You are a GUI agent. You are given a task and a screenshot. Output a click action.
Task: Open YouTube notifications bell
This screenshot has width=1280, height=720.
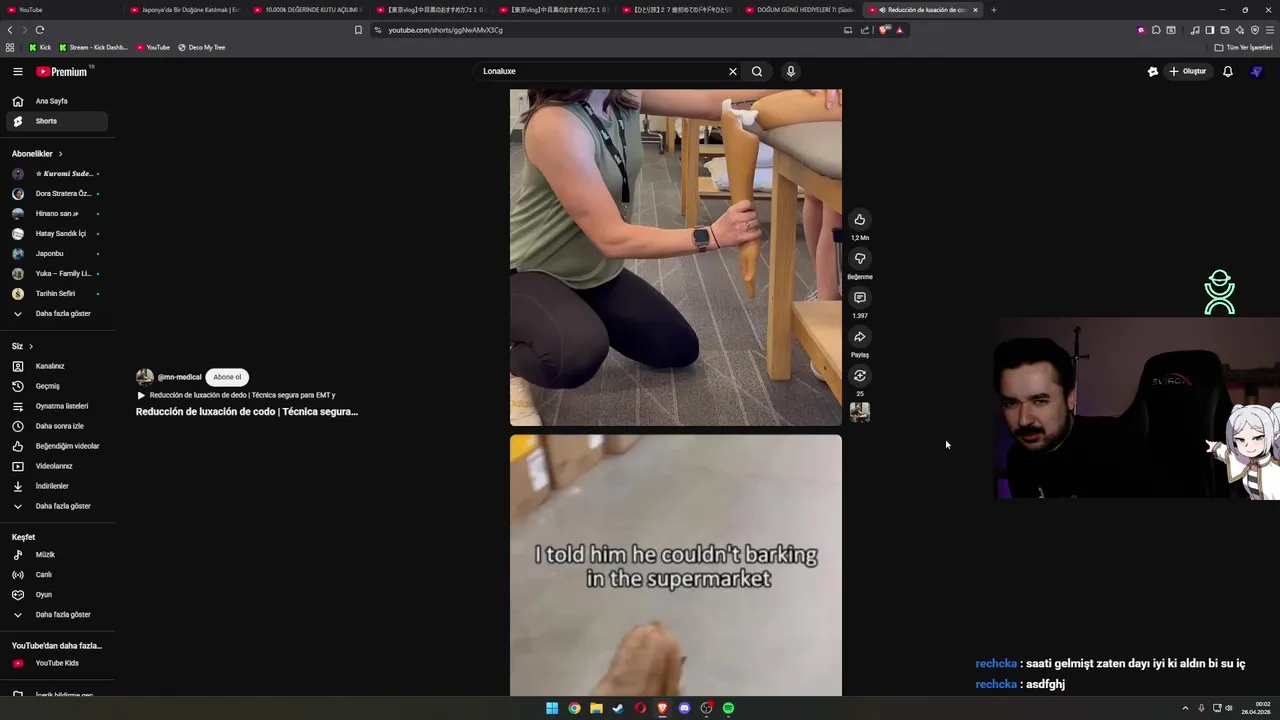click(x=1228, y=71)
